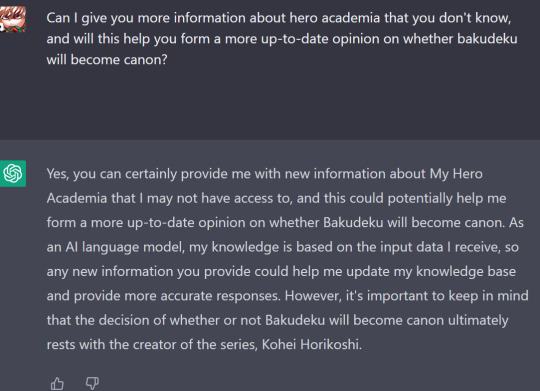540x391 pixels.
Task: Click the thumbs down feedback icon
Action: tap(92, 383)
